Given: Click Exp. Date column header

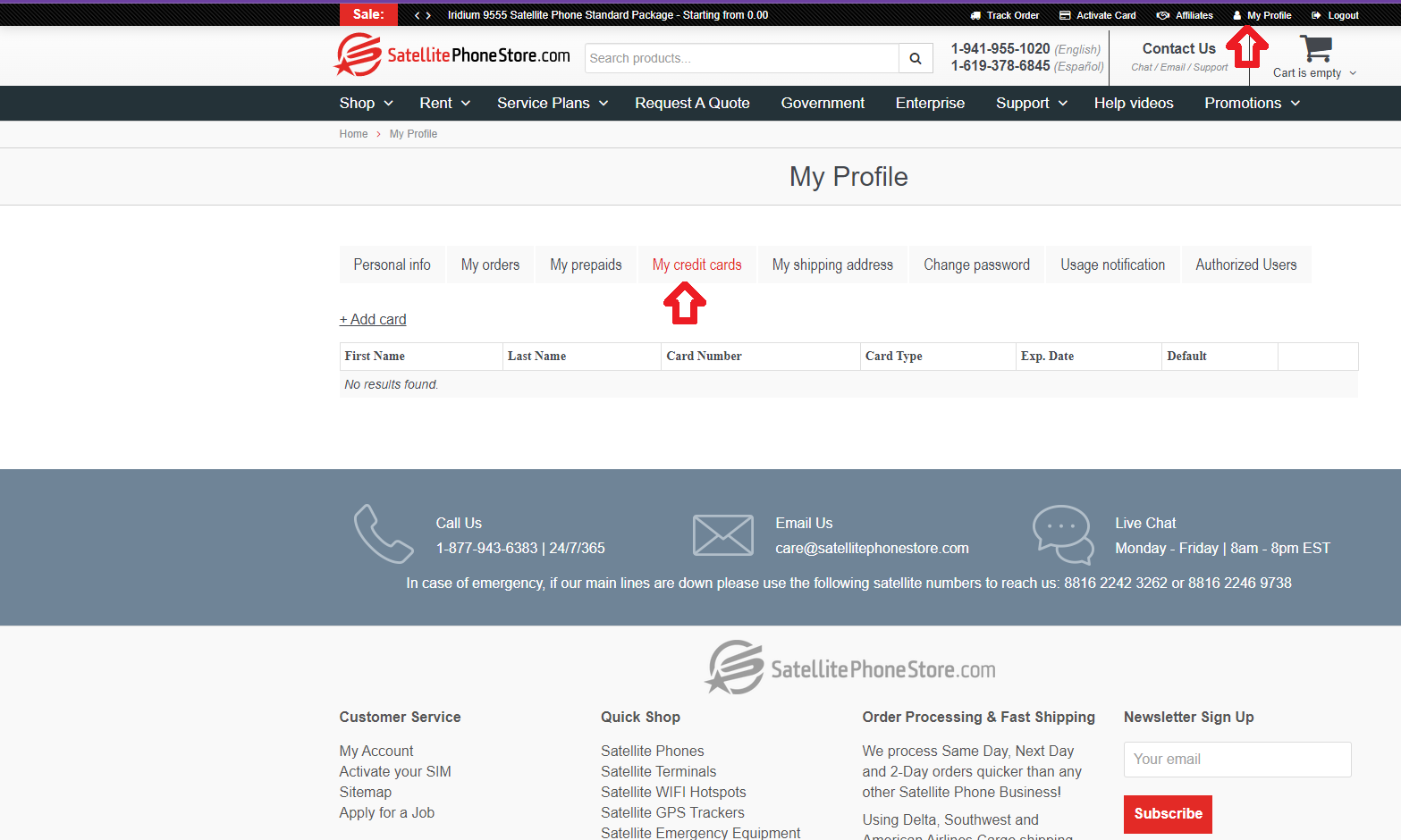Looking at the screenshot, I should coord(1047,356).
